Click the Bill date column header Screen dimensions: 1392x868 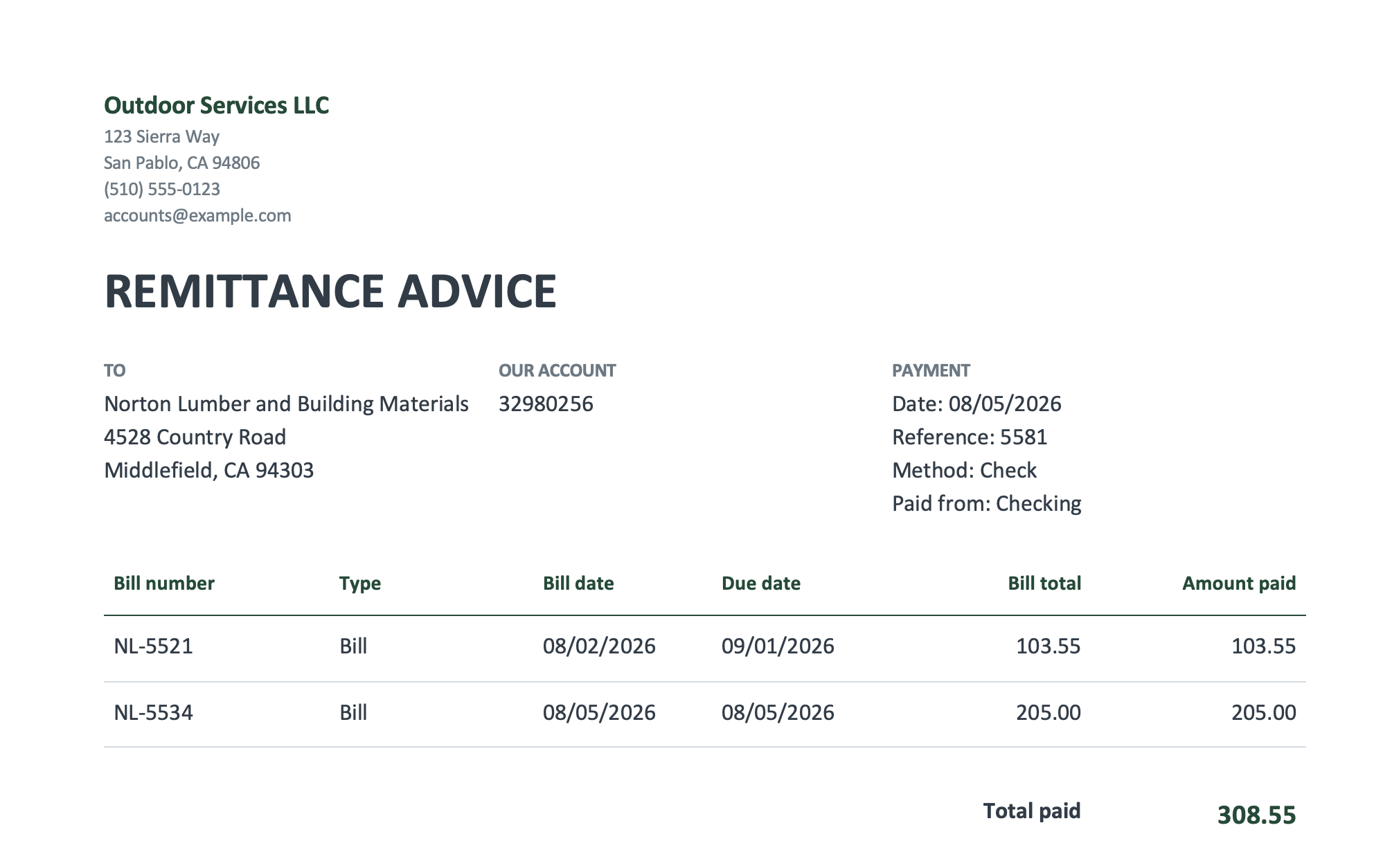[578, 583]
